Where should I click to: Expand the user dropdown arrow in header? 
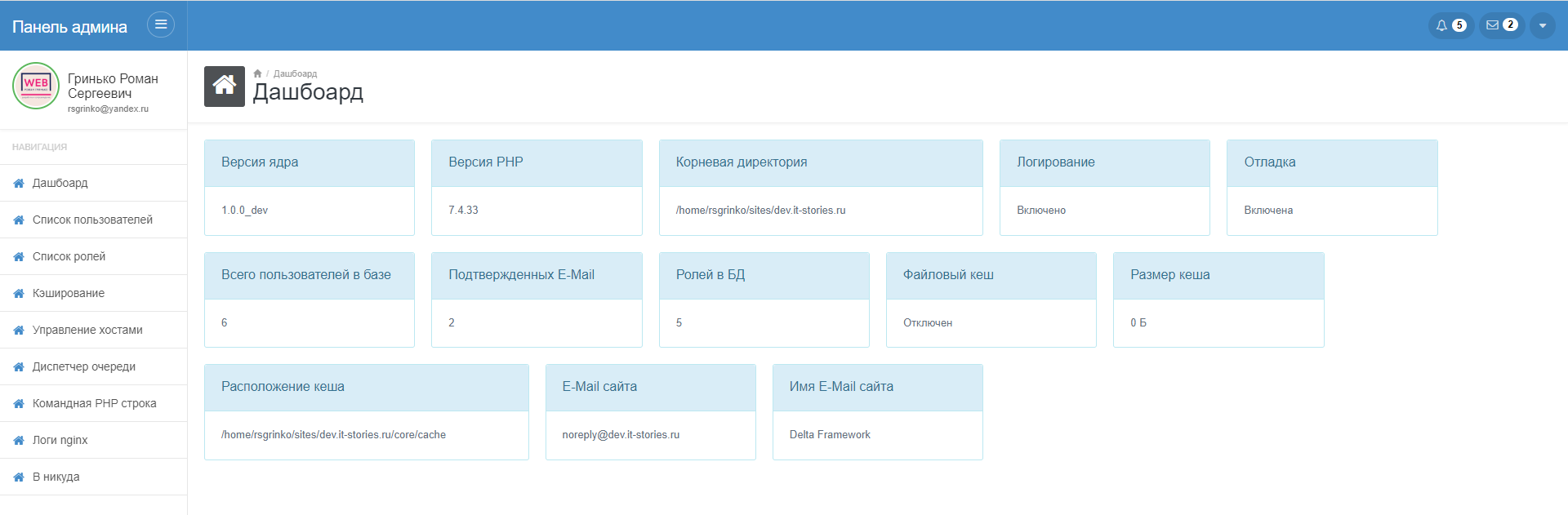(1542, 25)
